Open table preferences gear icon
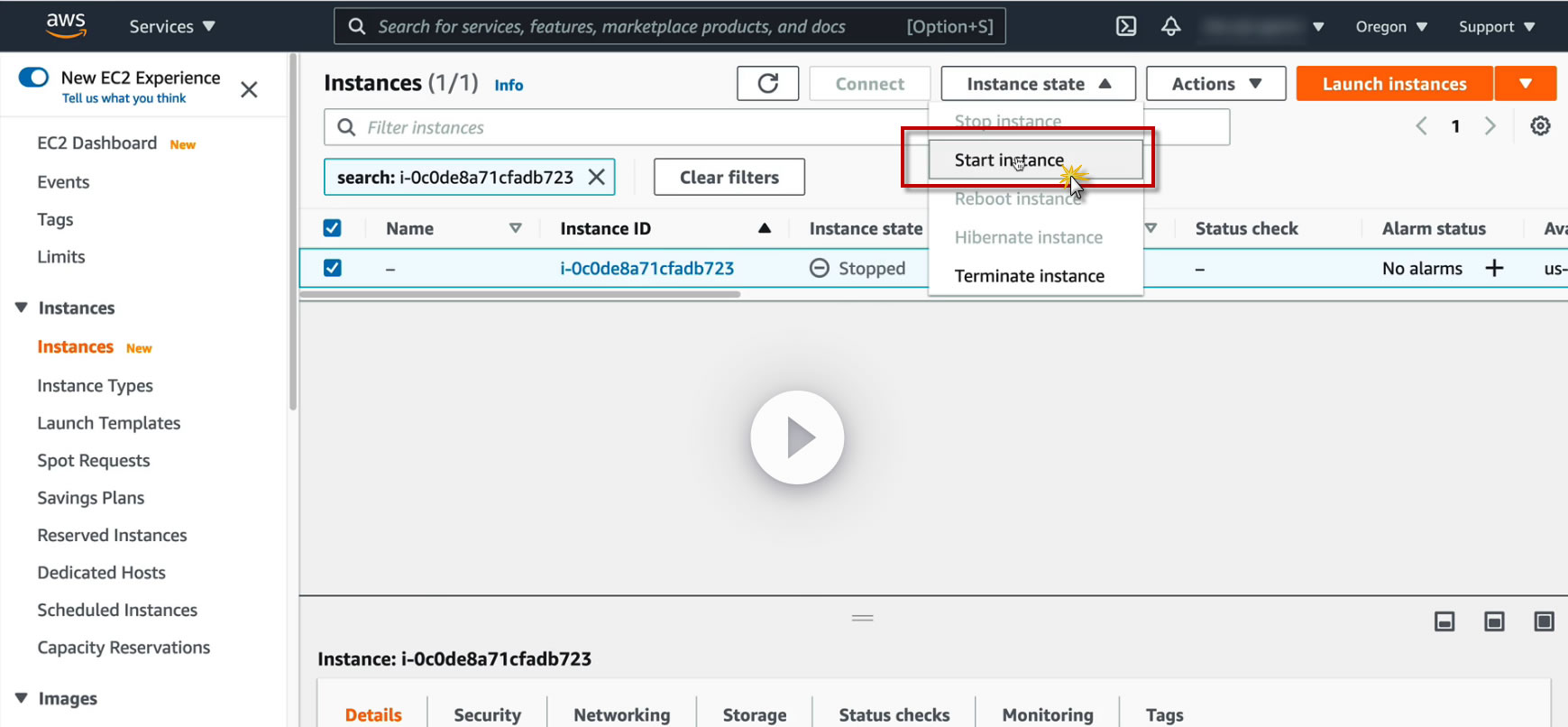 coord(1540,126)
